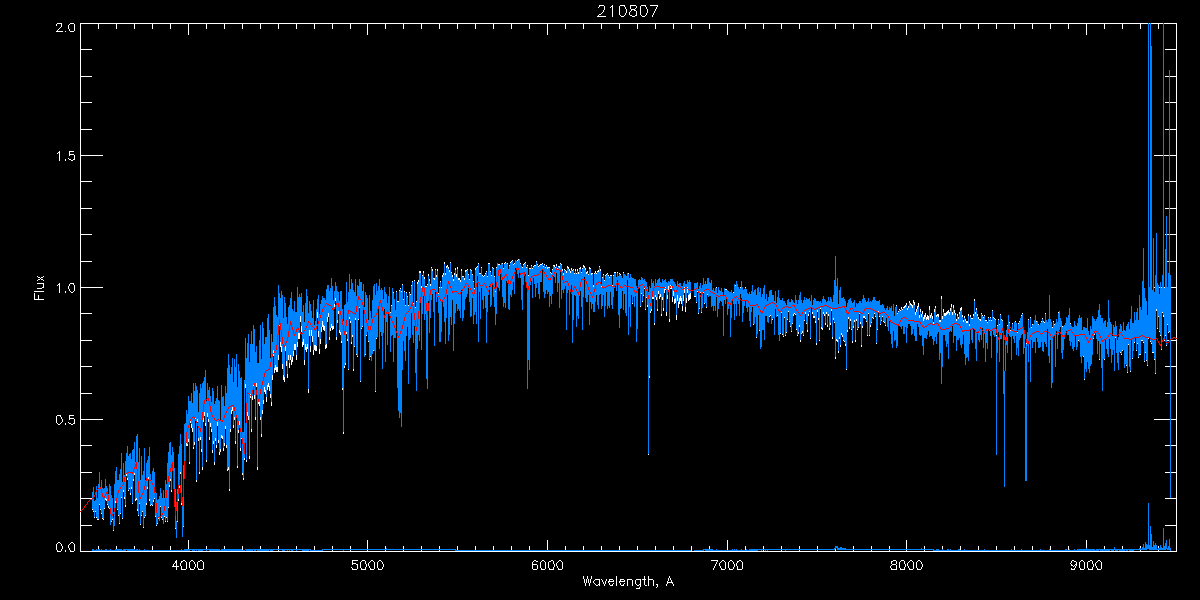1200x600 pixels.
Task: Click the plot title 210807
Action: pos(628,11)
